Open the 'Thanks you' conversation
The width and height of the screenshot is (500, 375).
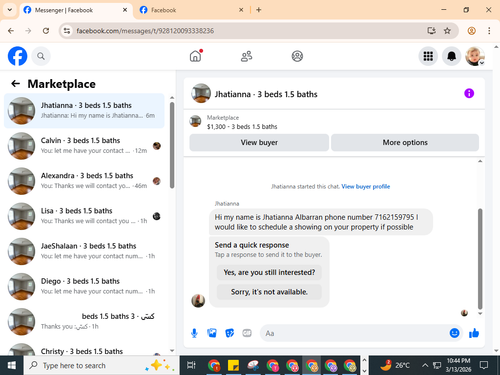pyautogui.click(x=84, y=322)
